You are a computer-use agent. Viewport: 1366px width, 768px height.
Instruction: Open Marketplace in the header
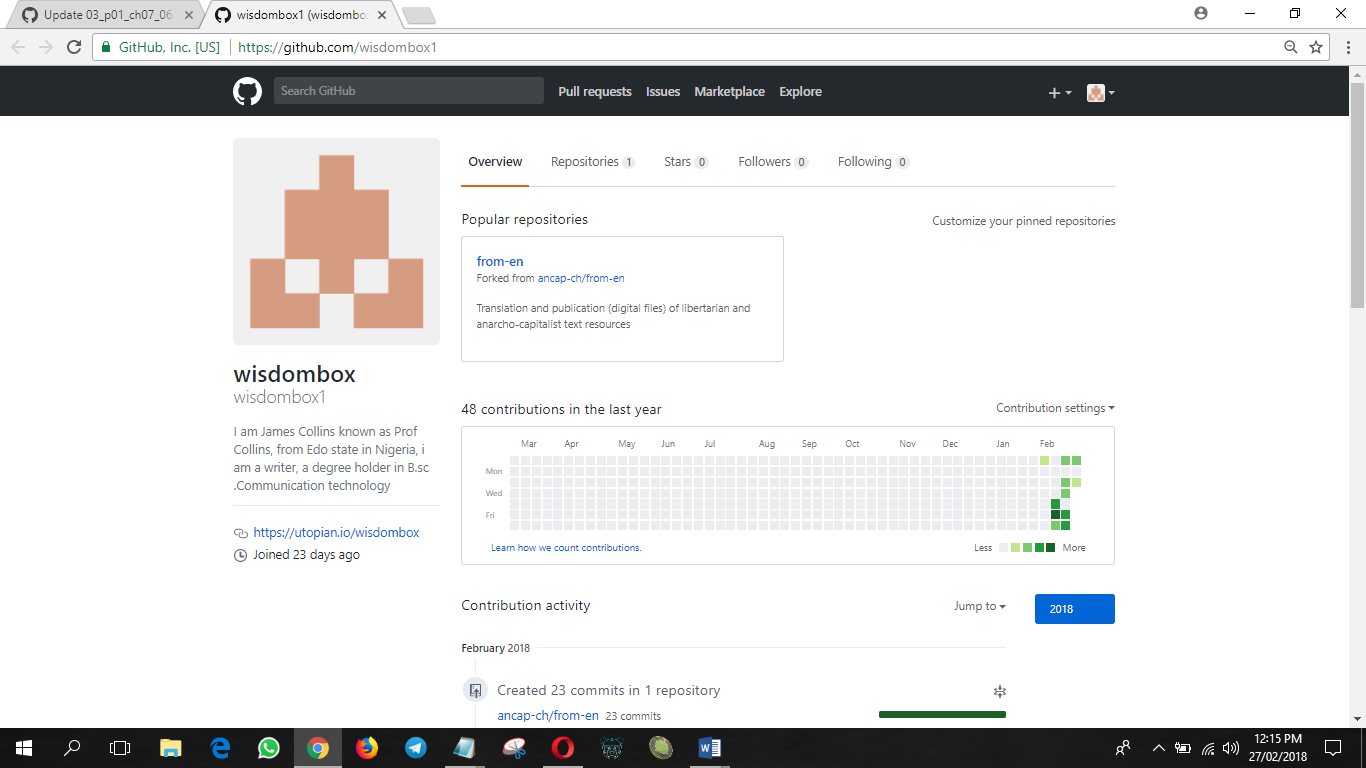(x=729, y=91)
